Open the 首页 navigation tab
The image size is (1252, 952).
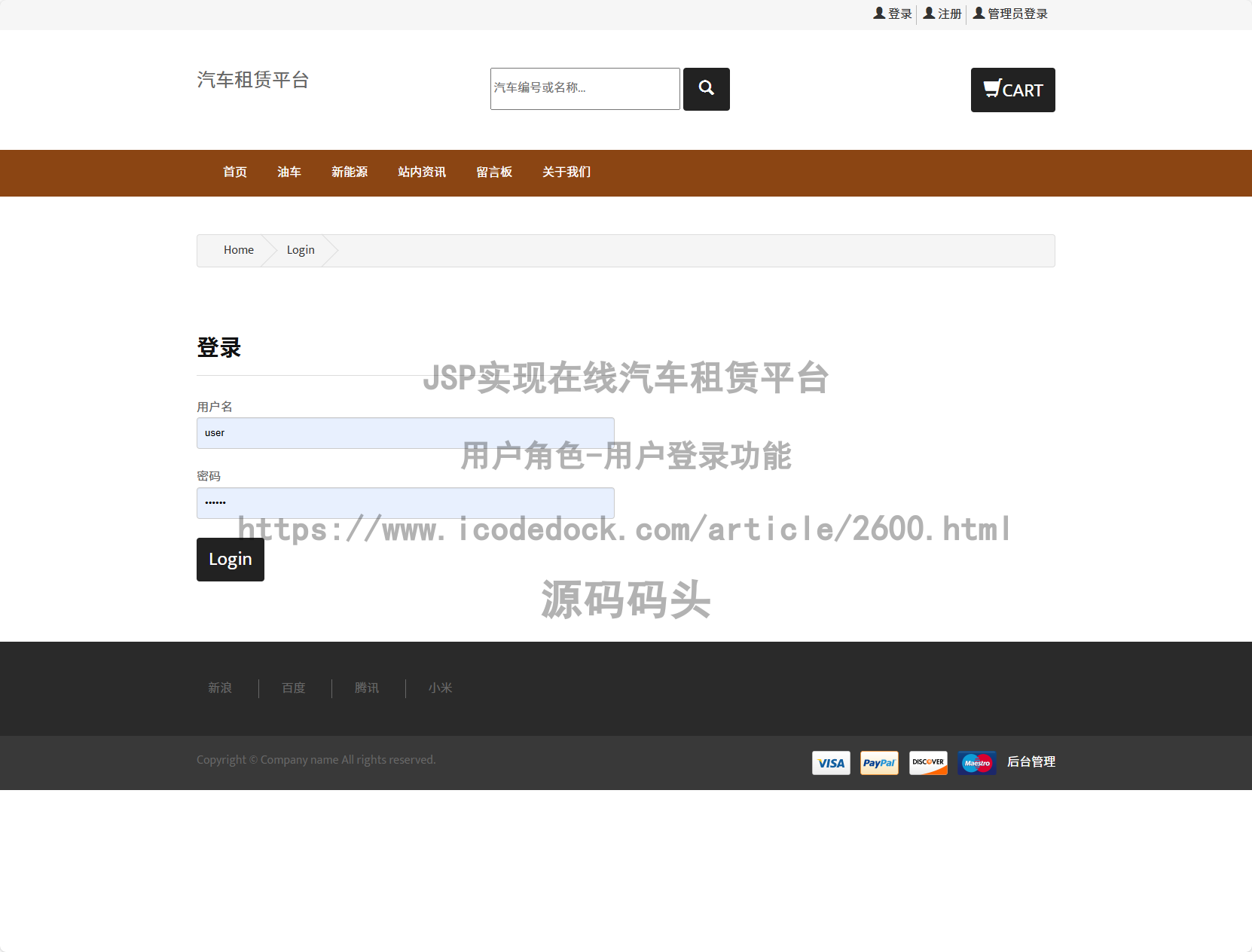pos(234,172)
